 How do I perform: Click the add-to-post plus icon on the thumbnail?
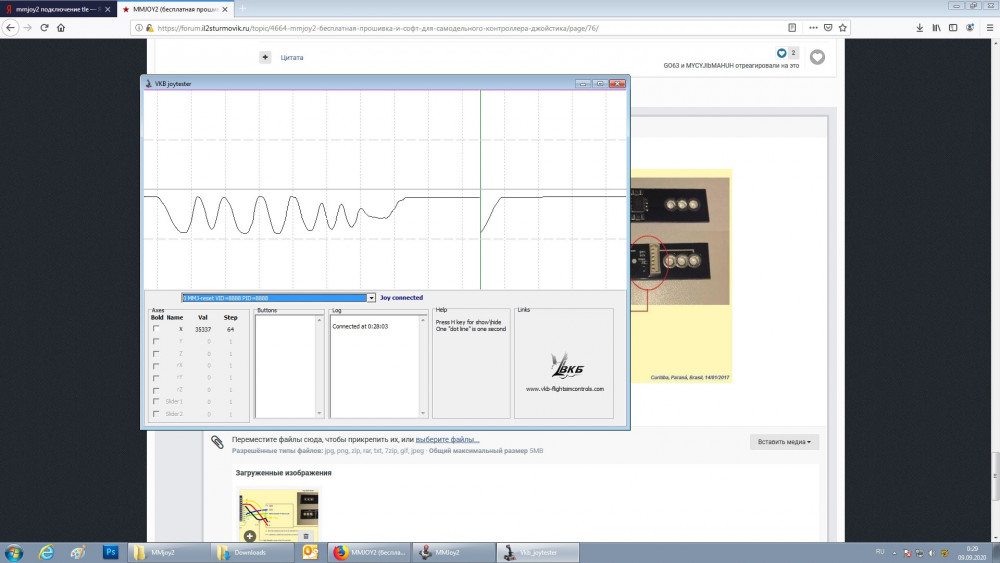pyautogui.click(x=250, y=536)
